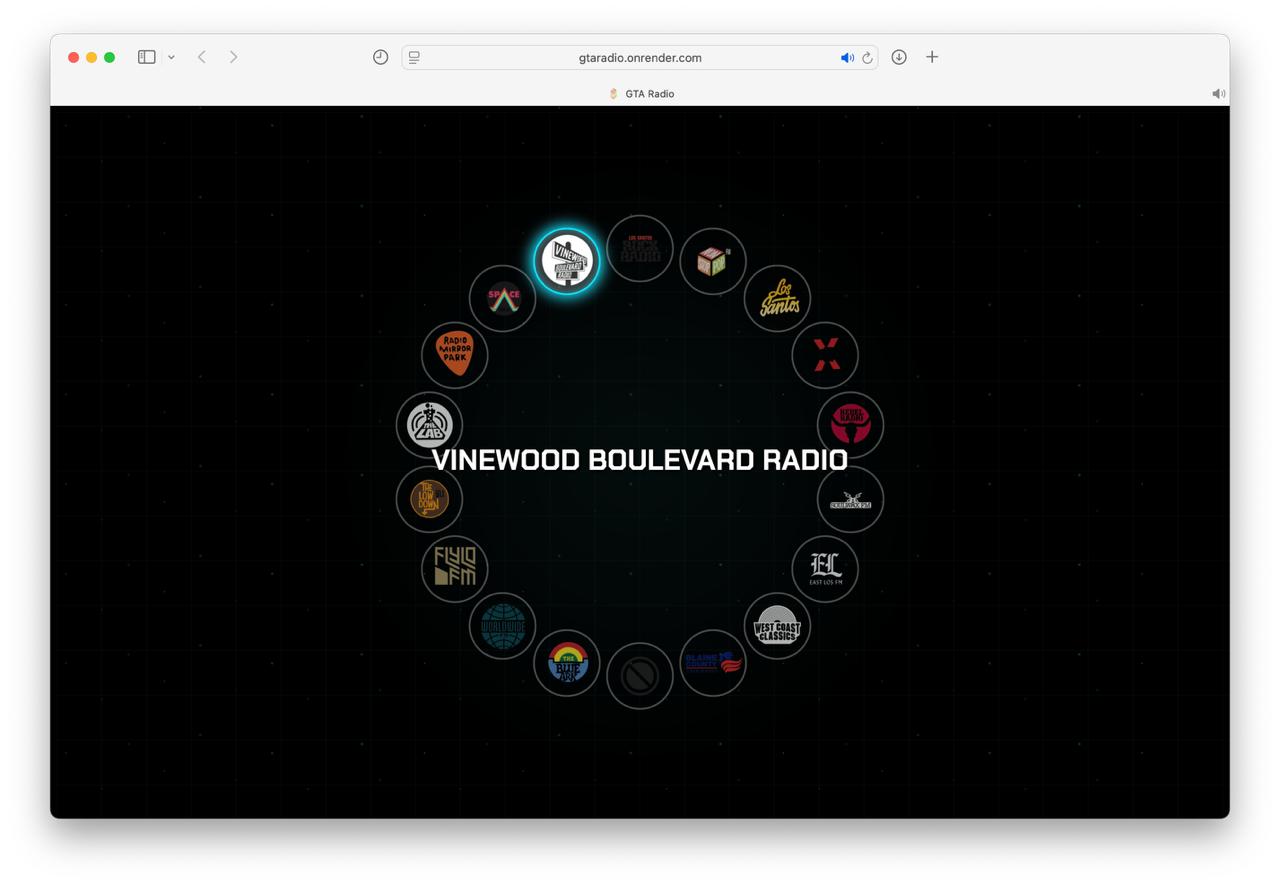This screenshot has width=1280, height=885.
Task: Switch to Rebel Radio station
Action: [x=850, y=425]
